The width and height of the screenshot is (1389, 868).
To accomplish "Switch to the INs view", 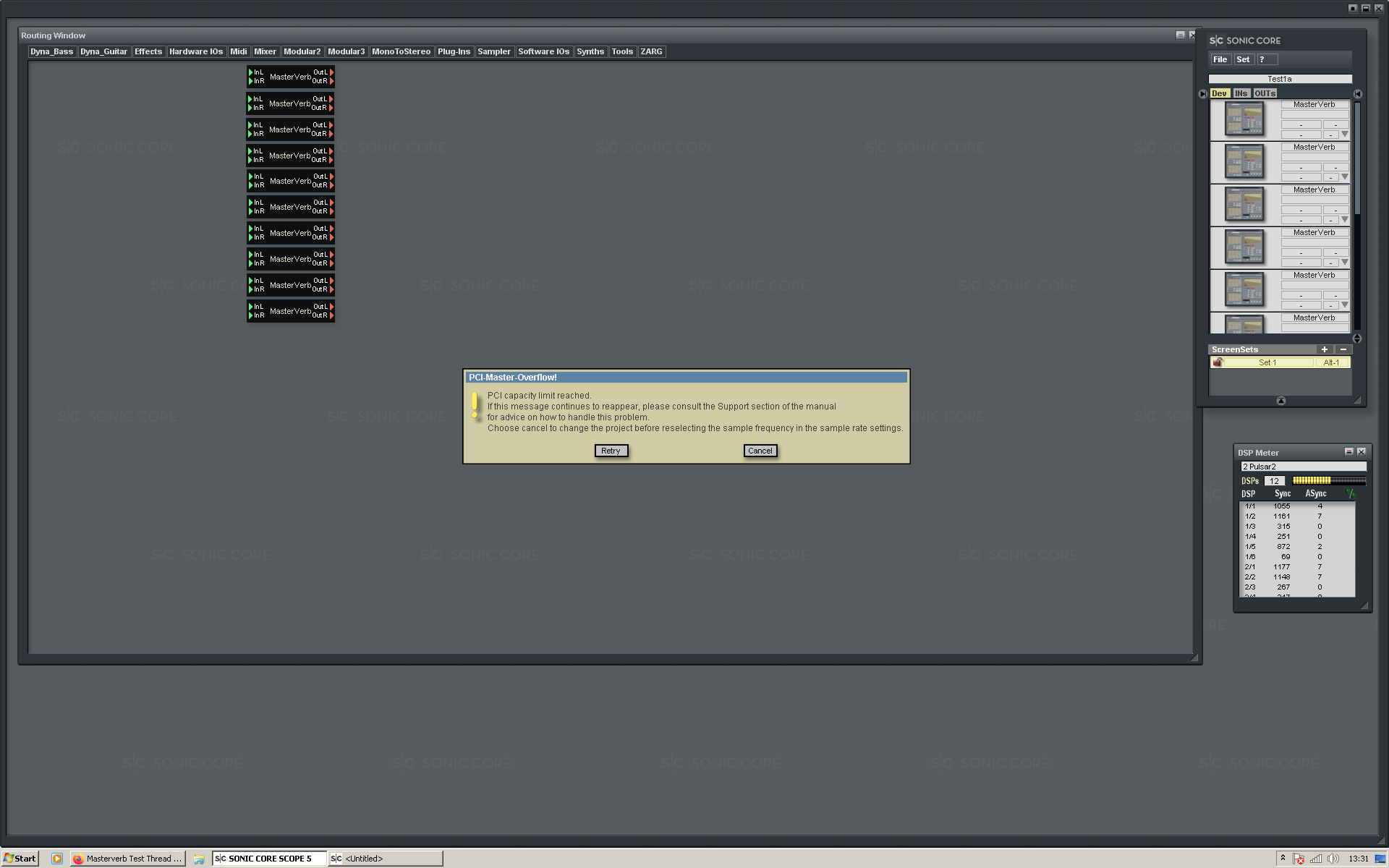I will pyautogui.click(x=1241, y=93).
